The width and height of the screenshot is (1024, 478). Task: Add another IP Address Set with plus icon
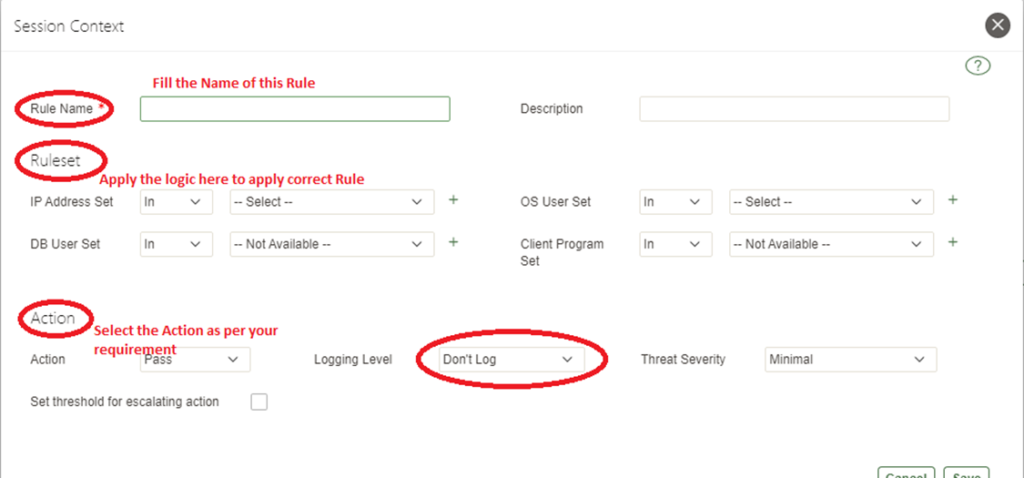(453, 200)
